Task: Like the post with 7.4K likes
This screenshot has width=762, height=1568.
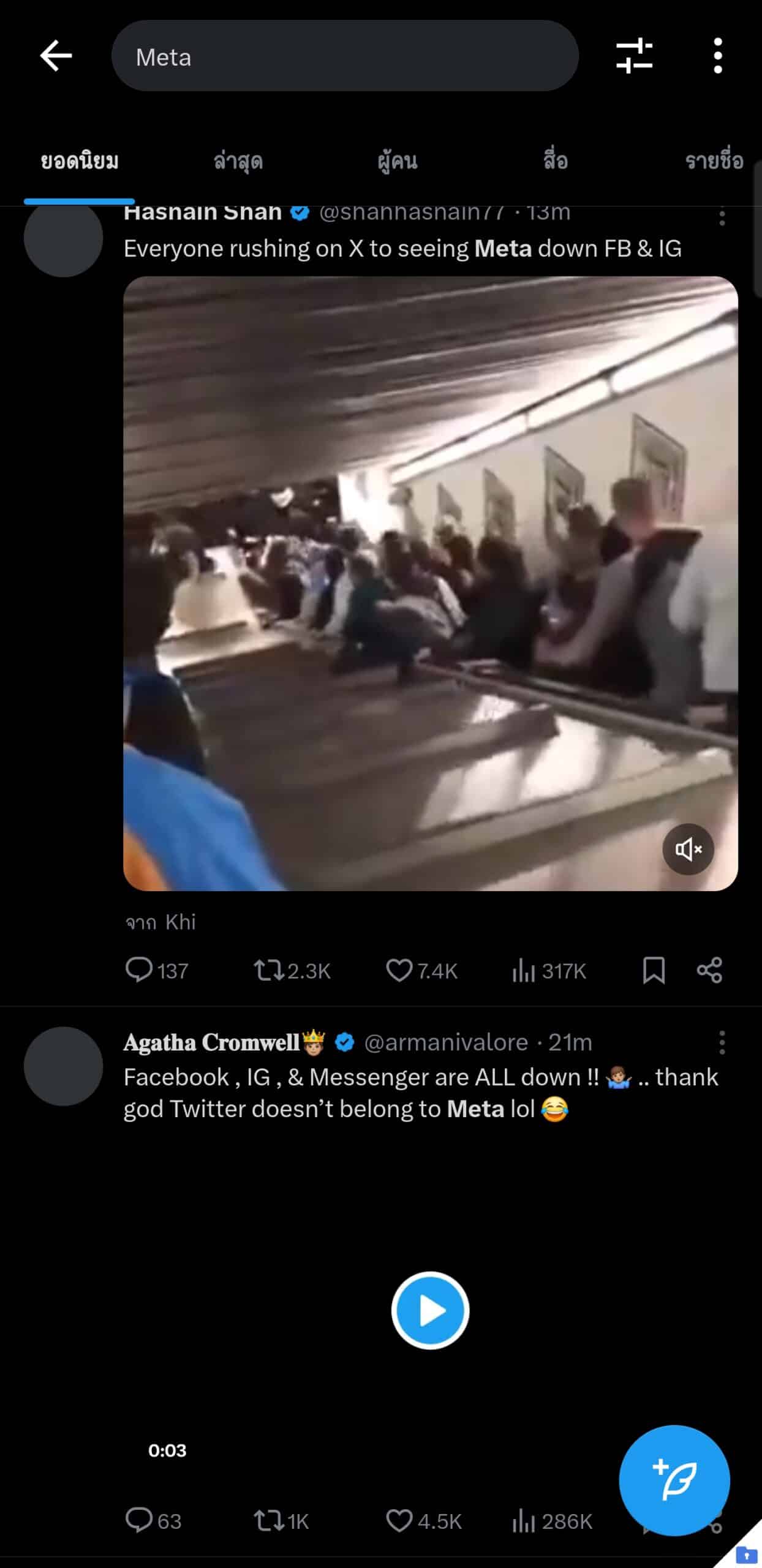Action: point(421,971)
